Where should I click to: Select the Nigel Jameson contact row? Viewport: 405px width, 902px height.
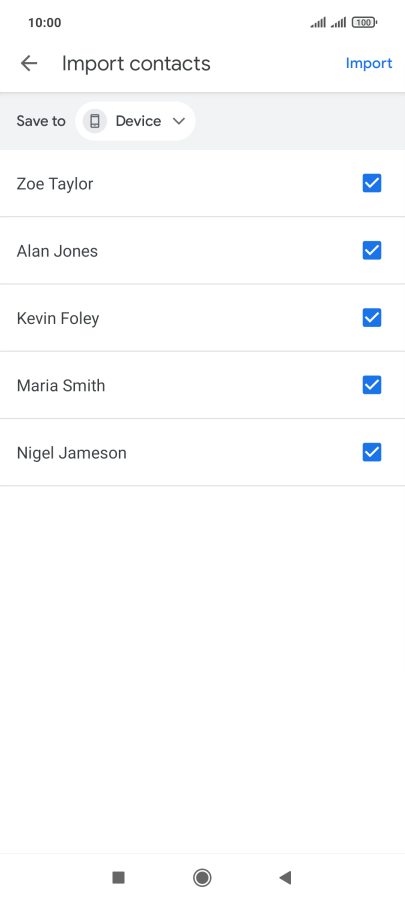pyautogui.click(x=202, y=453)
